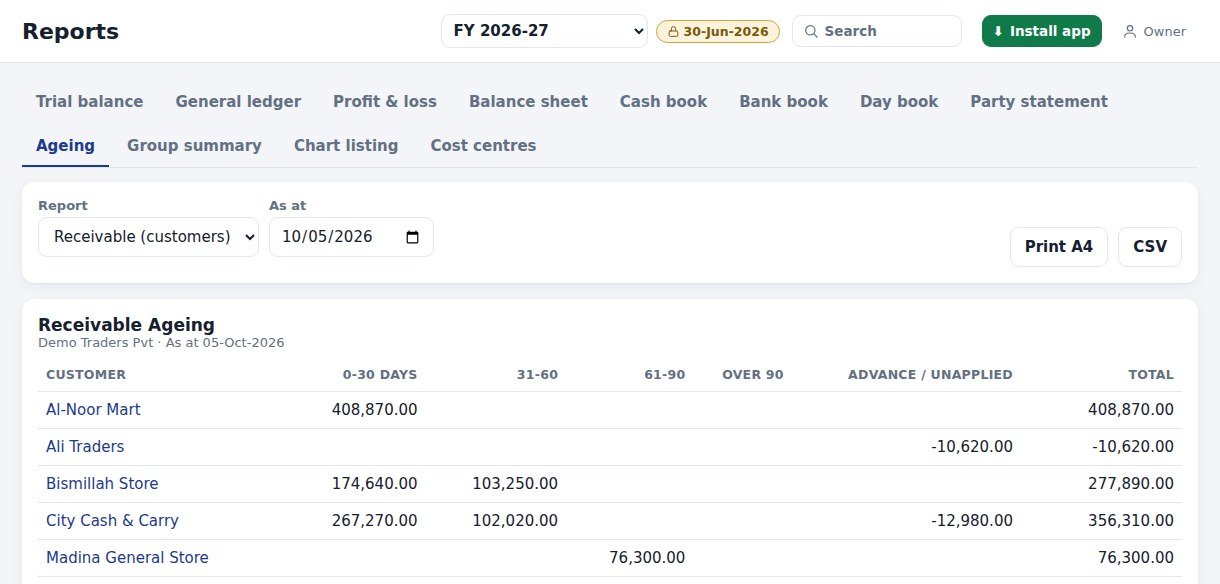Click the lock icon on 30-Jun-2026 badge
This screenshot has width=1220, height=584.
point(673,32)
